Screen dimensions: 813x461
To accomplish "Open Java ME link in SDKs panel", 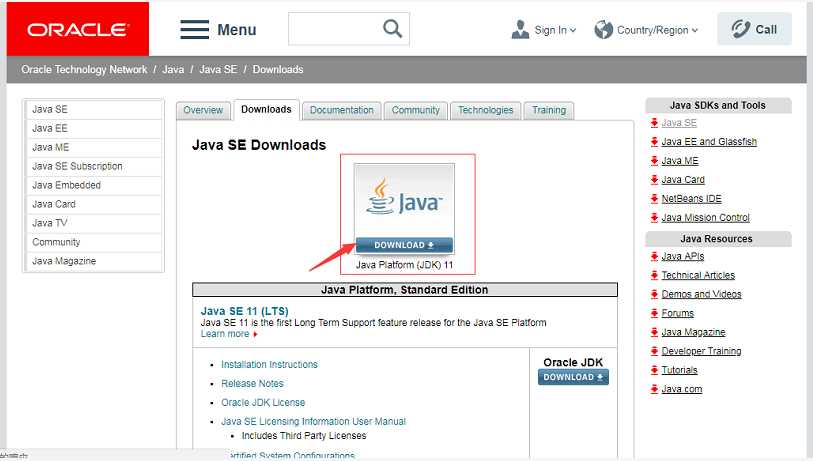I will pyautogui.click(x=680, y=161).
